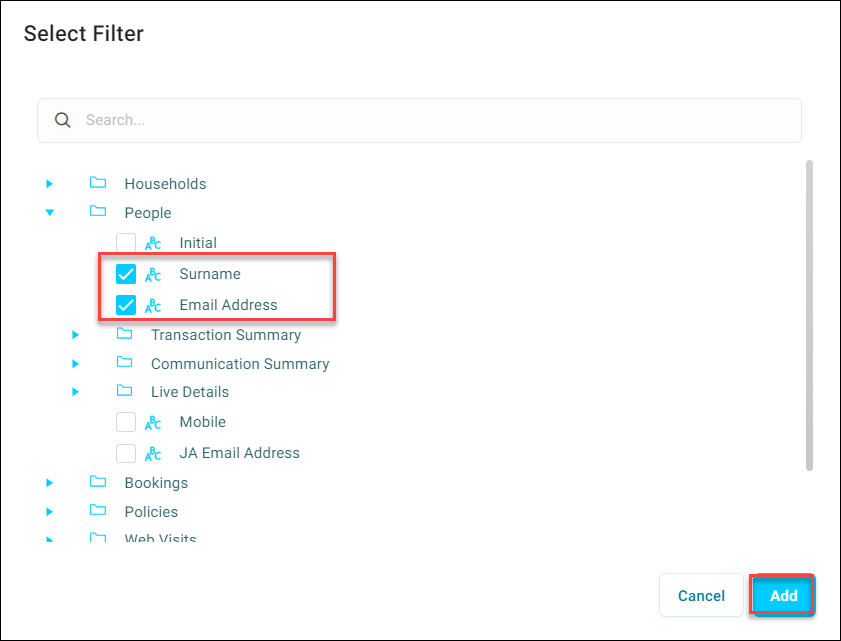
Task: Uncheck the Surname checkbox
Action: point(126,274)
